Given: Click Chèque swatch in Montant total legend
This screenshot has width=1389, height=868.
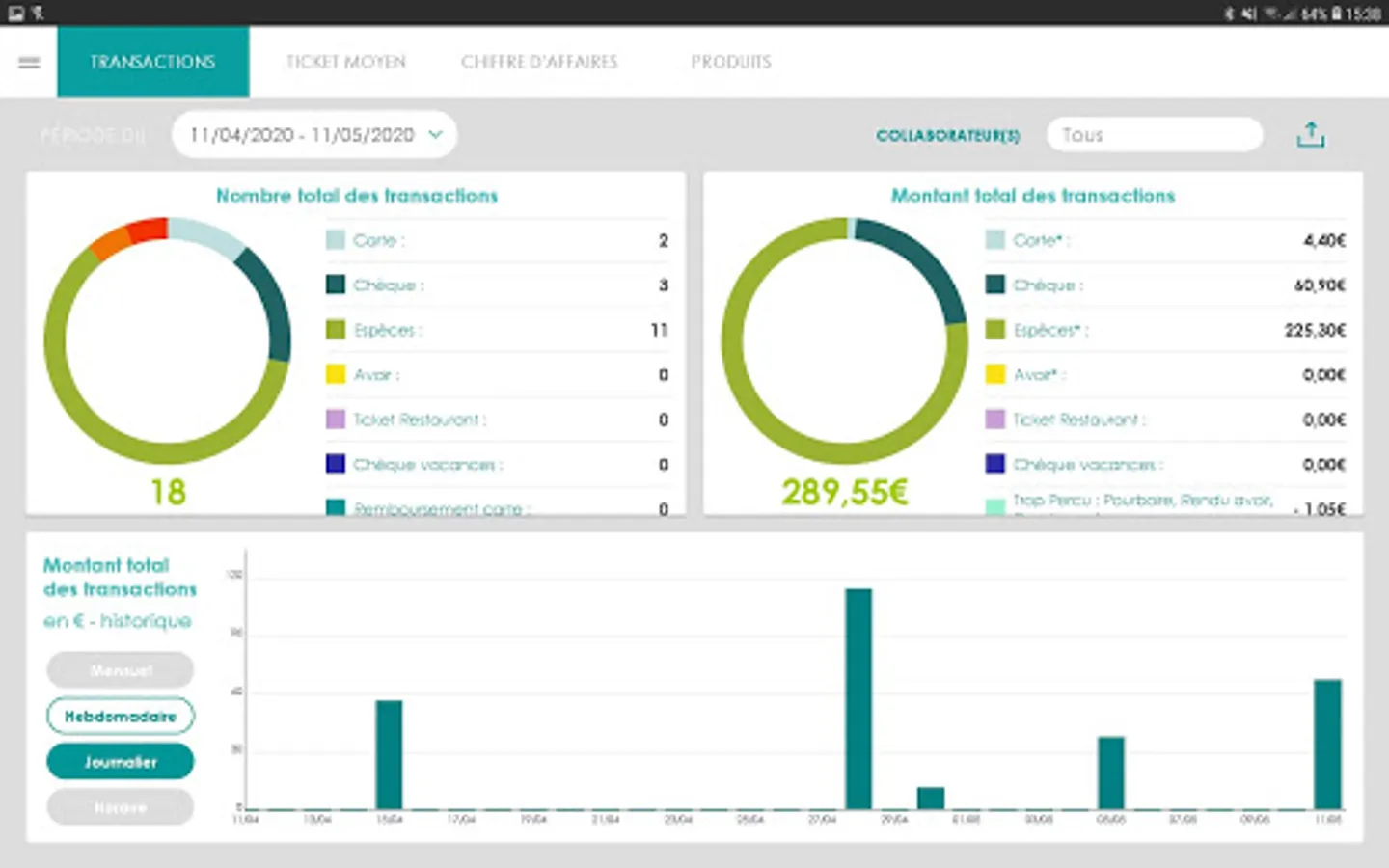Looking at the screenshot, I should click(x=995, y=285).
